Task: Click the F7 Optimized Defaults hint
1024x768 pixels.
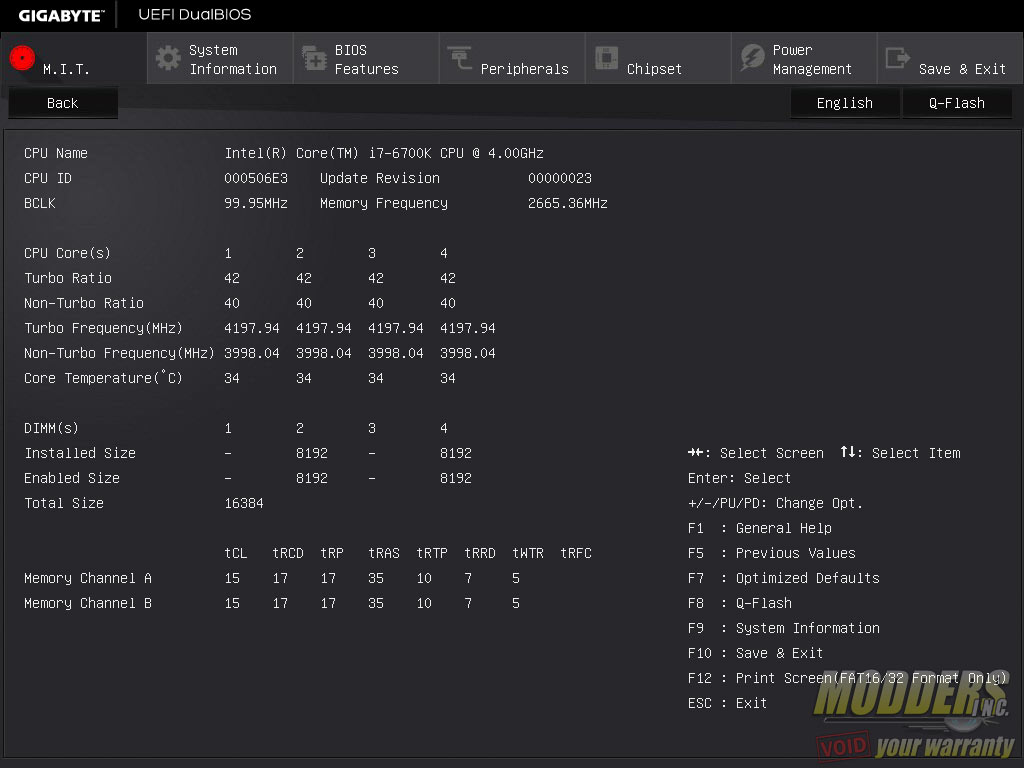Action: point(784,579)
